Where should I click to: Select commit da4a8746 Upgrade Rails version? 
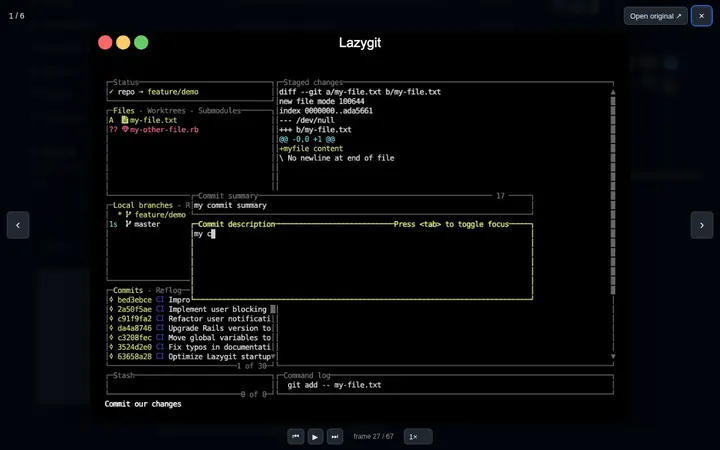click(191, 328)
